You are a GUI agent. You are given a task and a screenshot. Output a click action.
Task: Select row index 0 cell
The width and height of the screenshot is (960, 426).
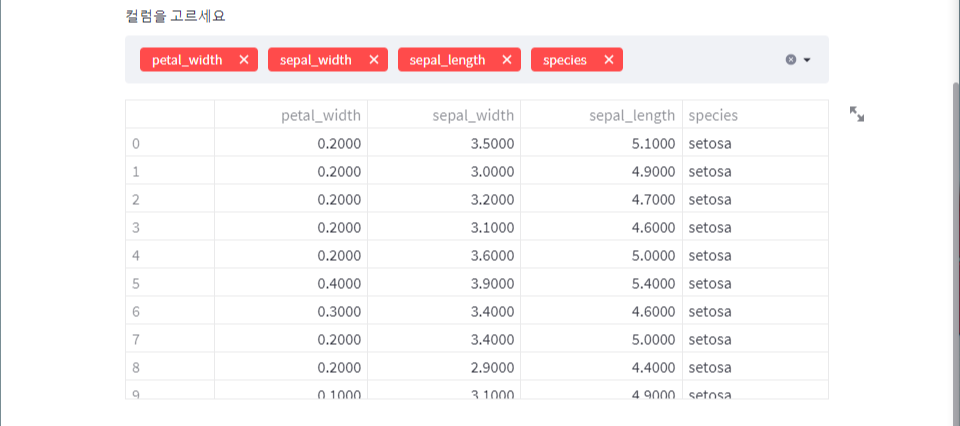point(170,143)
